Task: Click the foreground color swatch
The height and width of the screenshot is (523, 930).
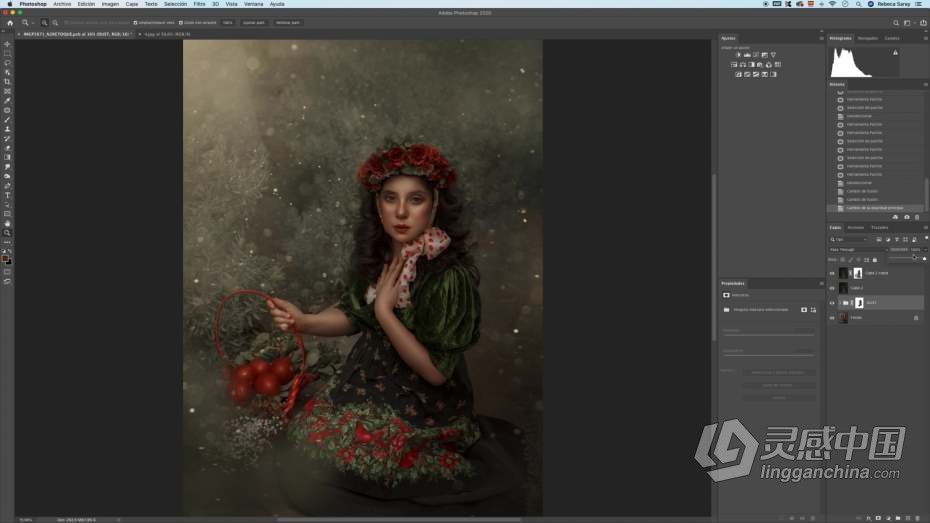Action: (x=5, y=259)
